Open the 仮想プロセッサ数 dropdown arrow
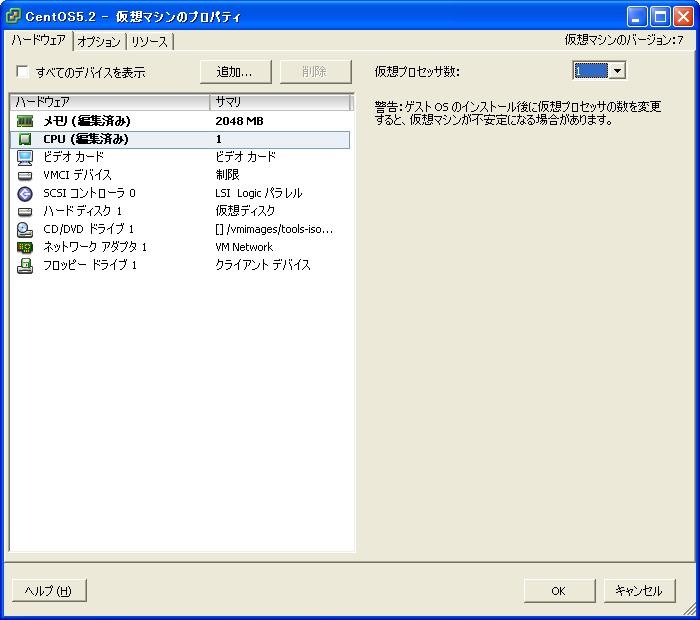700x620 pixels. (x=617, y=71)
